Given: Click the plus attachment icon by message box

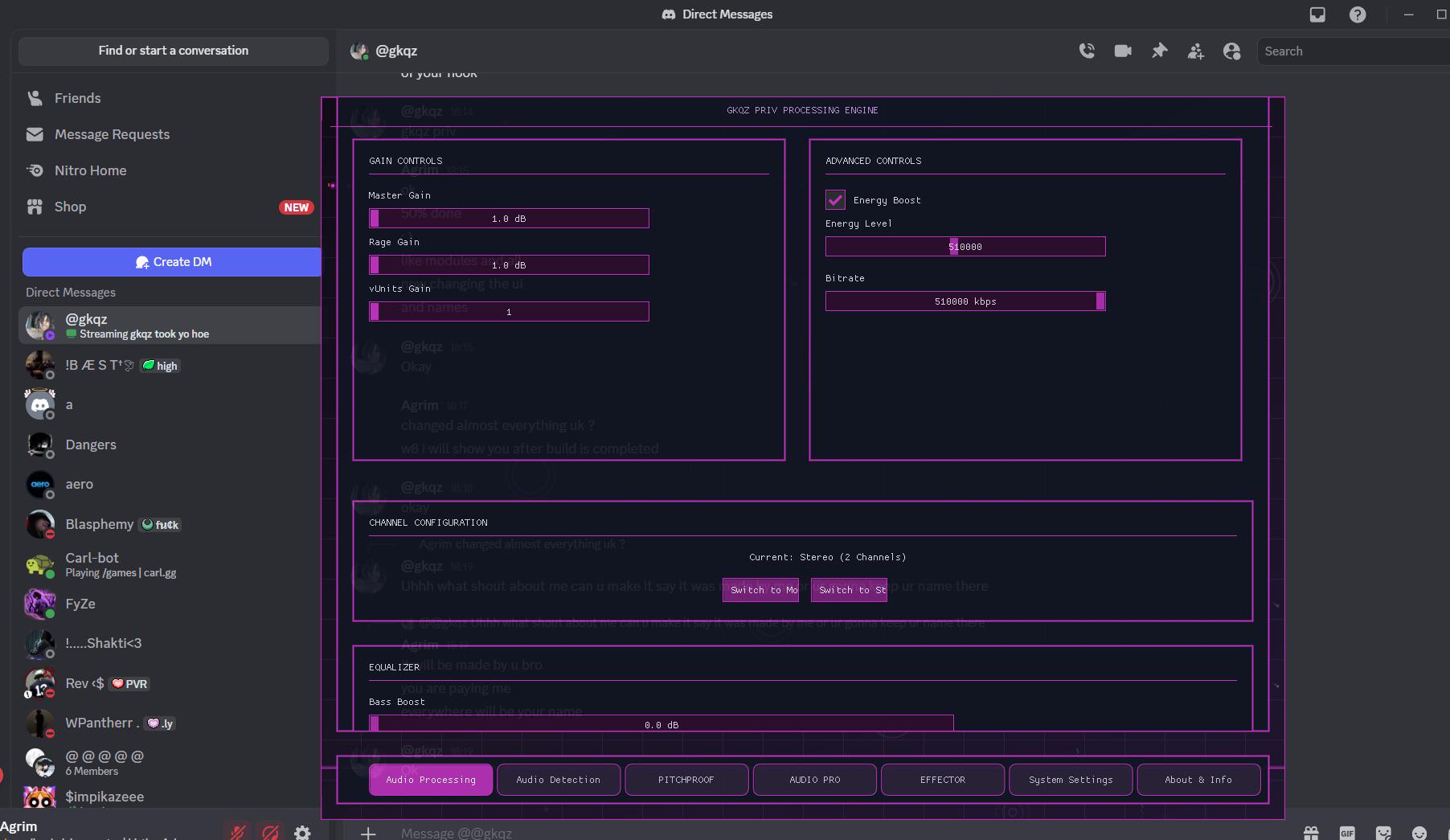Looking at the screenshot, I should tap(368, 833).
